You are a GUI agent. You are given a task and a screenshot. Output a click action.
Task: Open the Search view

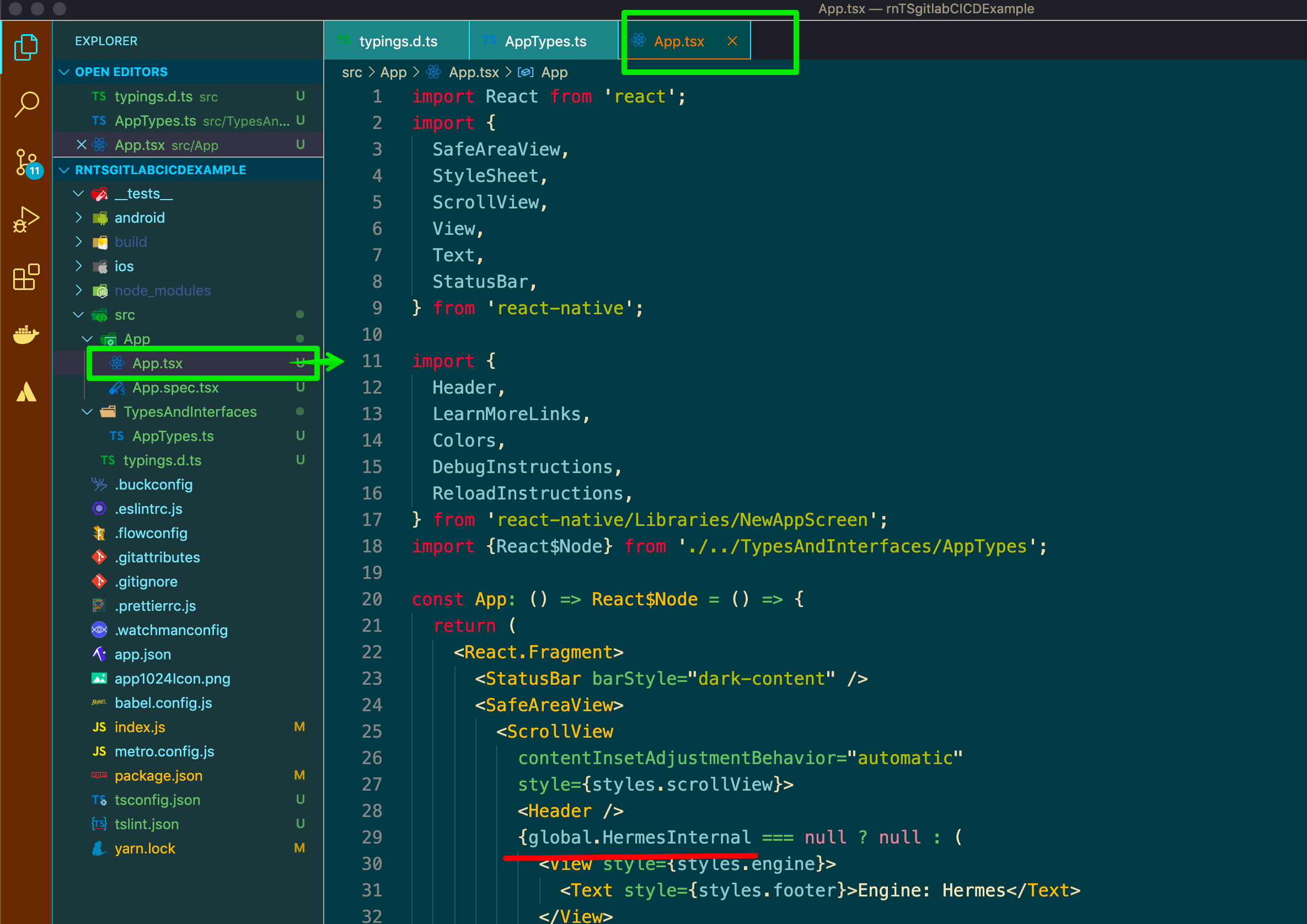pyautogui.click(x=25, y=104)
